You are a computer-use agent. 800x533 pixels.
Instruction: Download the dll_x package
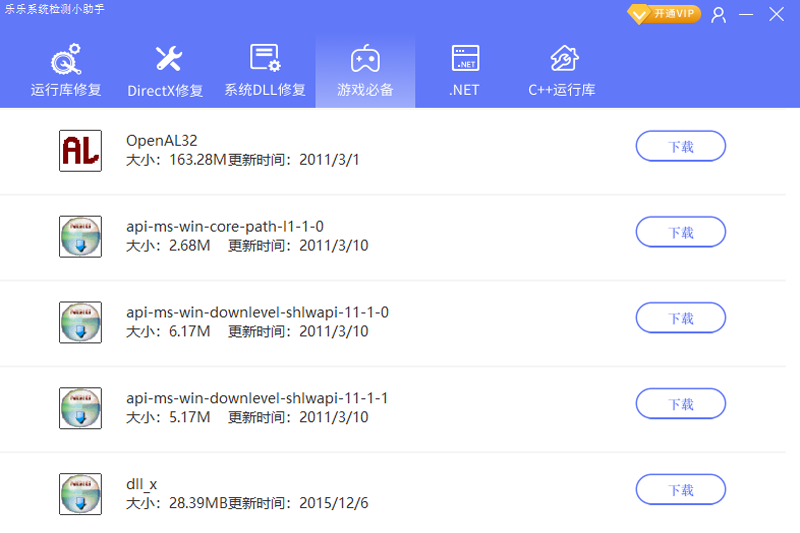point(681,489)
